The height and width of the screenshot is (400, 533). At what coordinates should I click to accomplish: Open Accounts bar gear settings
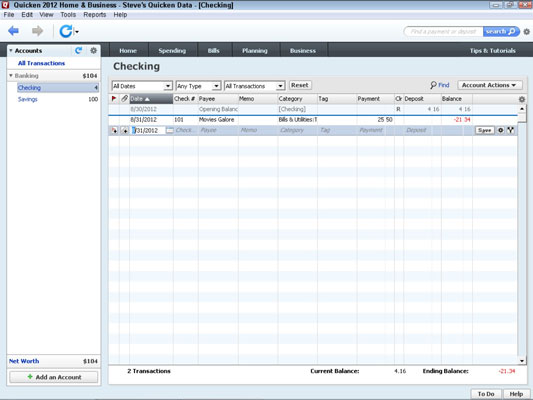[x=93, y=51]
